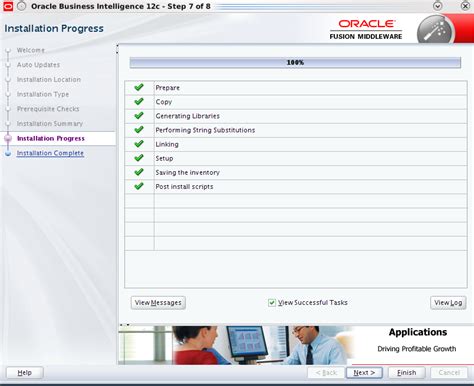
Task: Click the green checkmark next to Setup
Action: tap(139, 158)
